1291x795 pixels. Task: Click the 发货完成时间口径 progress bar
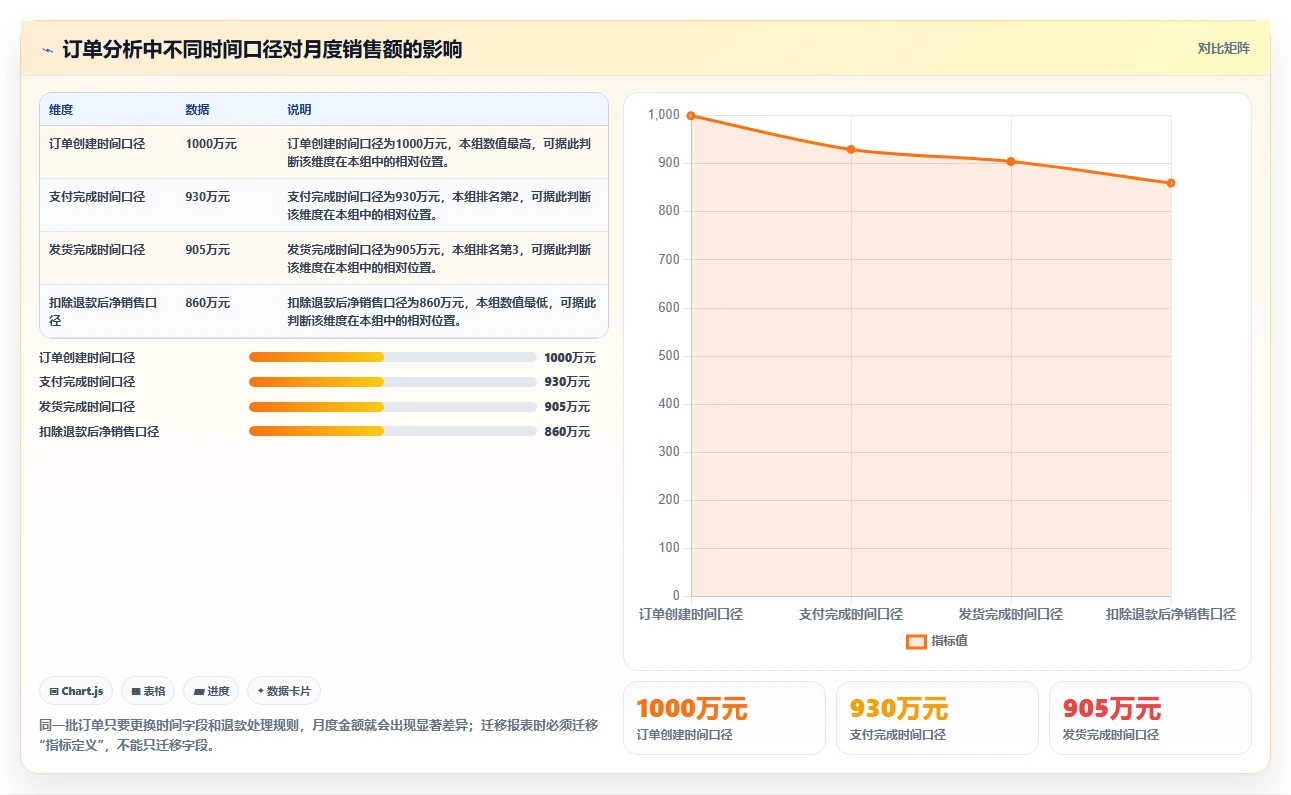click(x=393, y=407)
